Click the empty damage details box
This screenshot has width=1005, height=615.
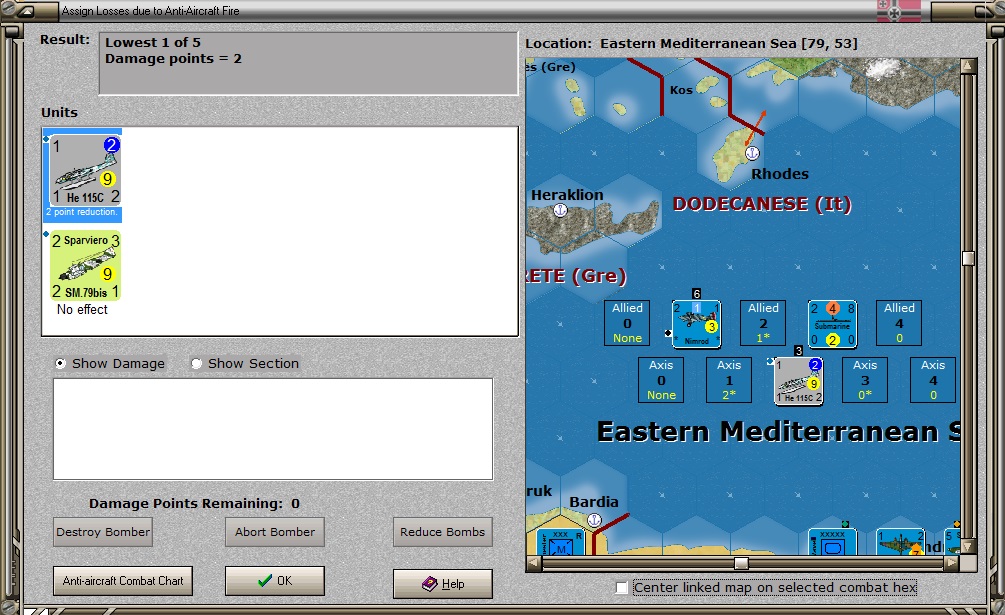click(273, 429)
